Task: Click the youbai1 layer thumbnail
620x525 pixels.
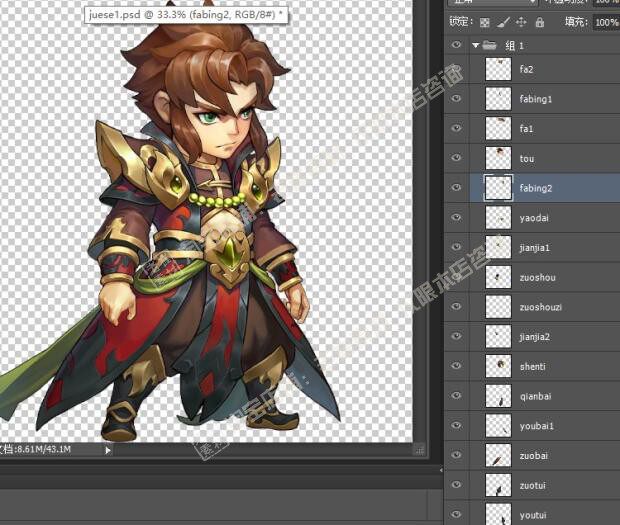Action: [x=498, y=426]
